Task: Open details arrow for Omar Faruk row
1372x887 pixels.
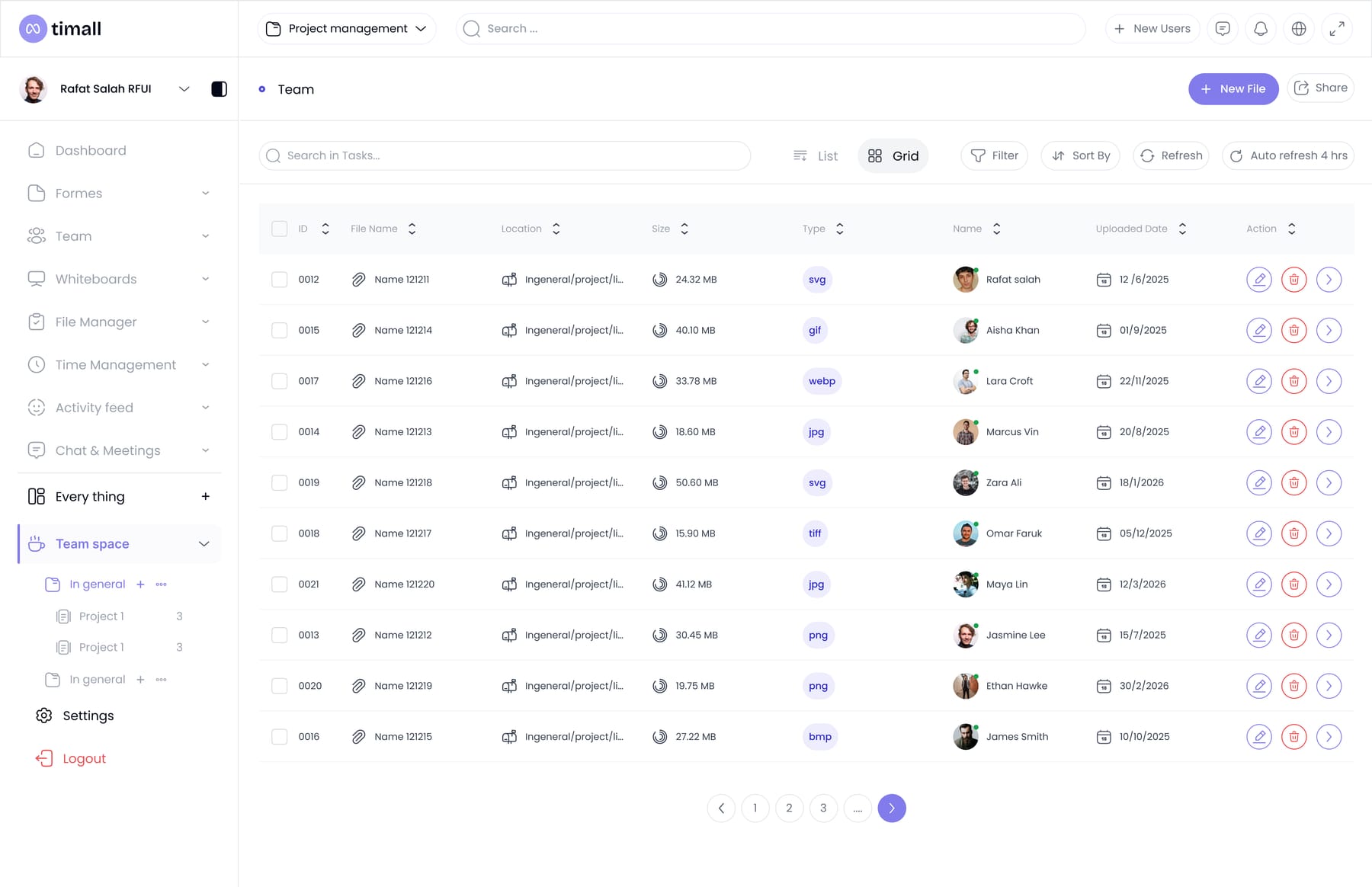Action: point(1329,533)
